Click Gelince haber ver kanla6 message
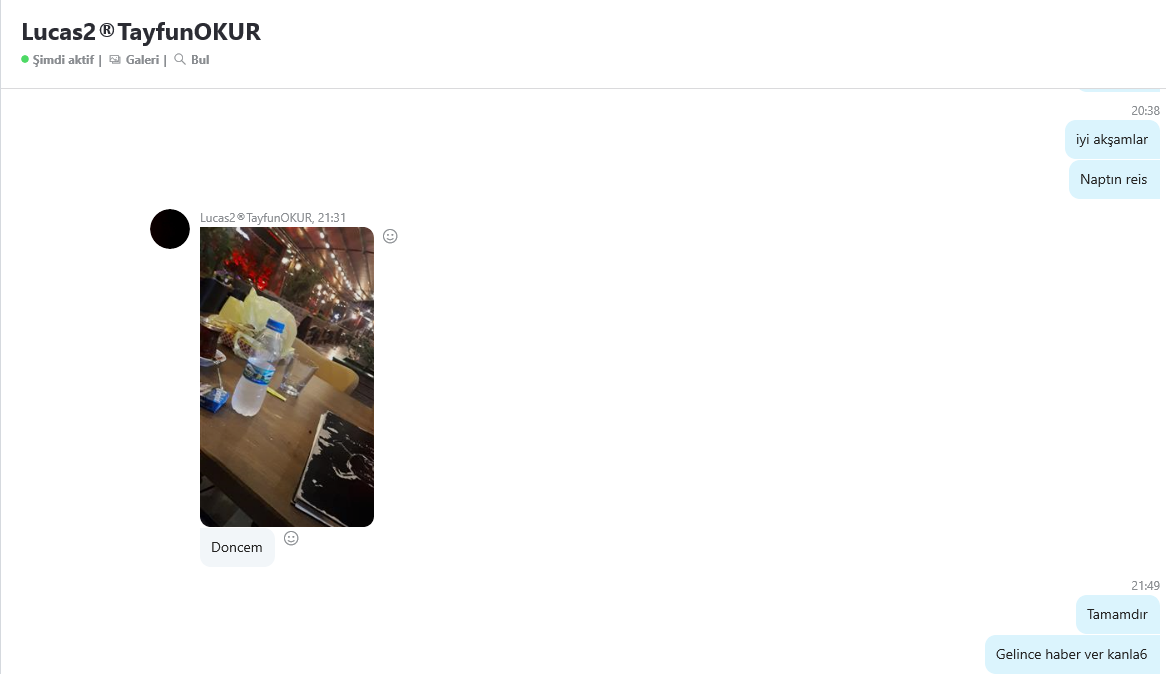The width and height of the screenshot is (1171, 676). point(1072,654)
